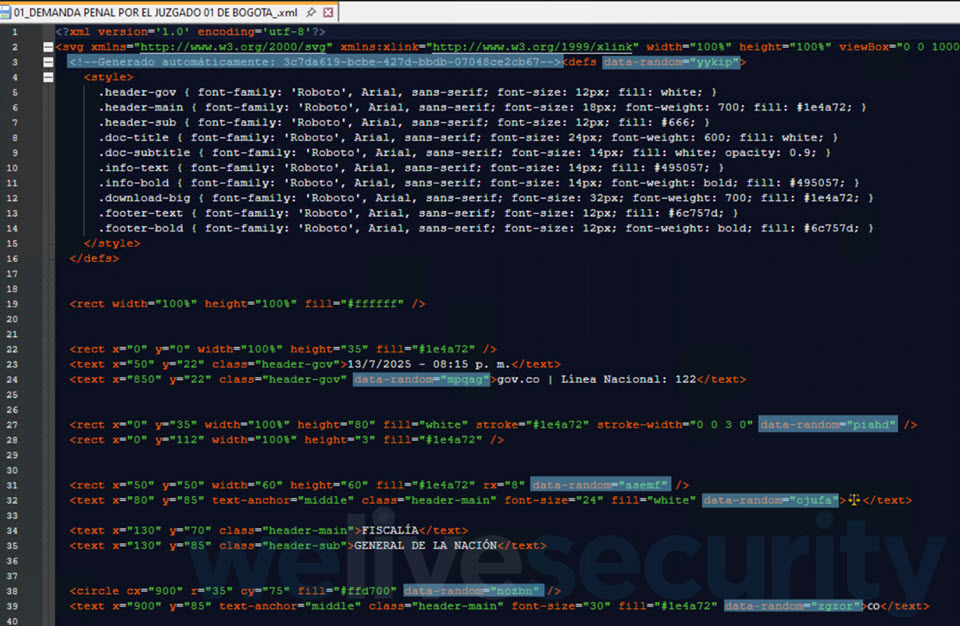Click the highlighted data-random="zgzor" attribute
The image size is (960, 626).
(793, 606)
